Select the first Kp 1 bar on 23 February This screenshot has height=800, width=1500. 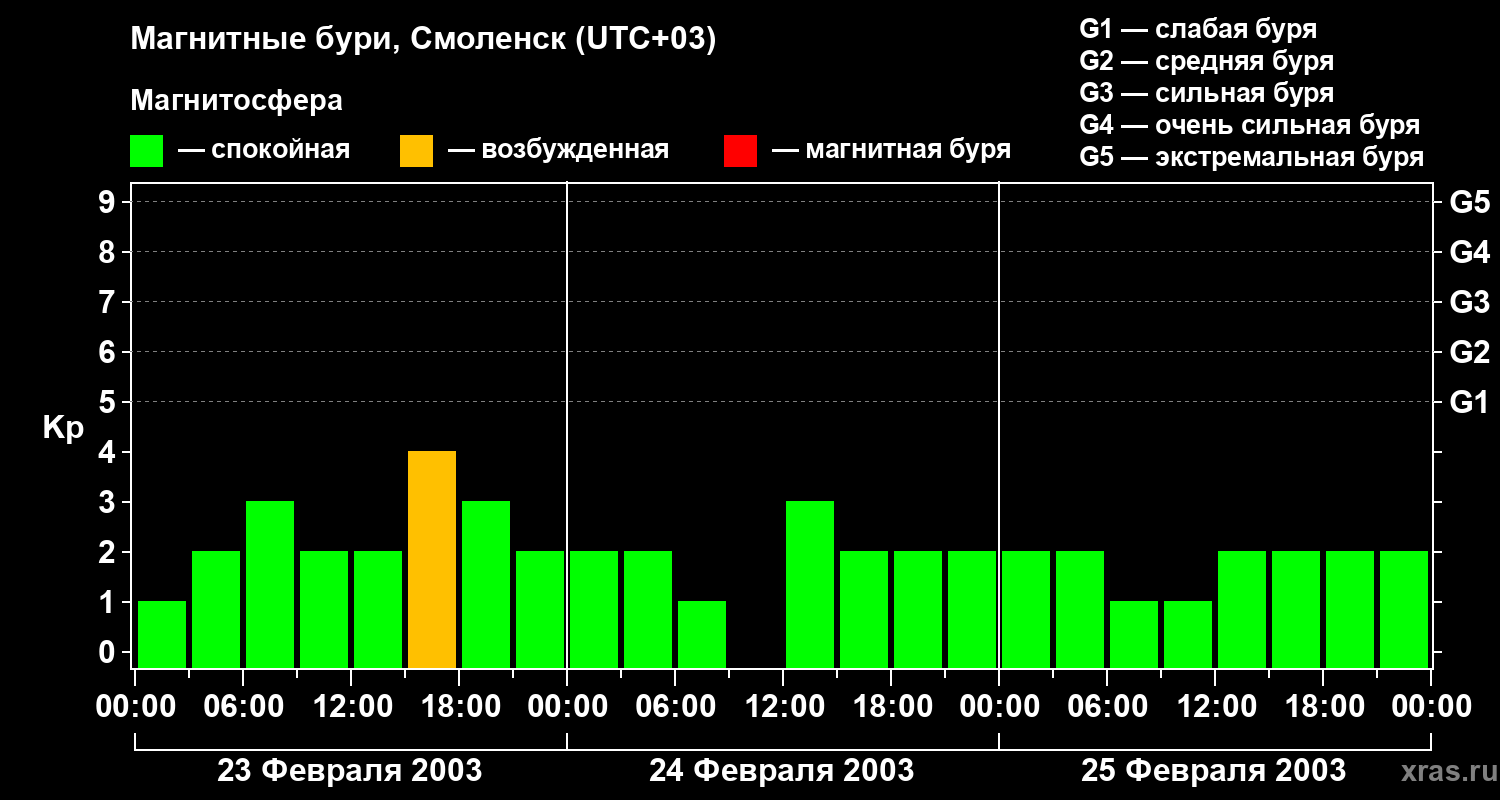pyautogui.click(x=162, y=634)
